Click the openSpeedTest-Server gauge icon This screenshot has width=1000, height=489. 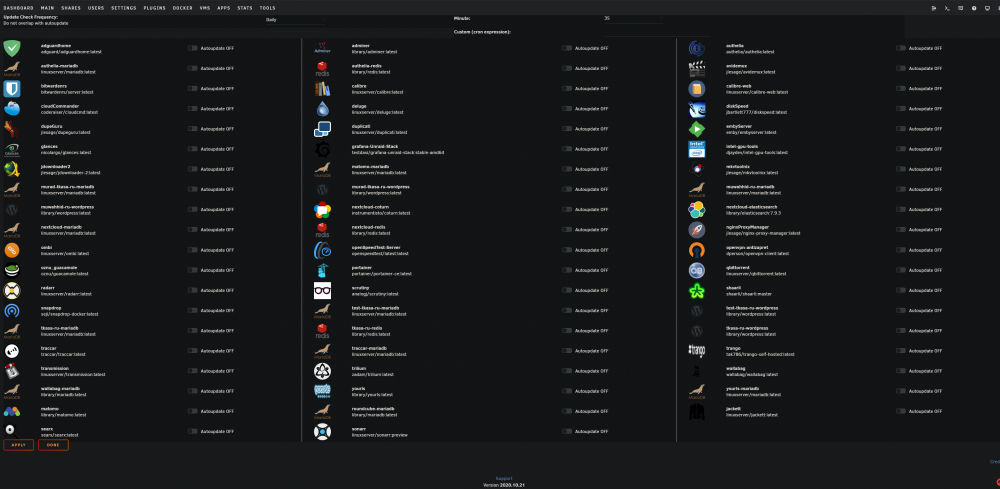(322, 251)
